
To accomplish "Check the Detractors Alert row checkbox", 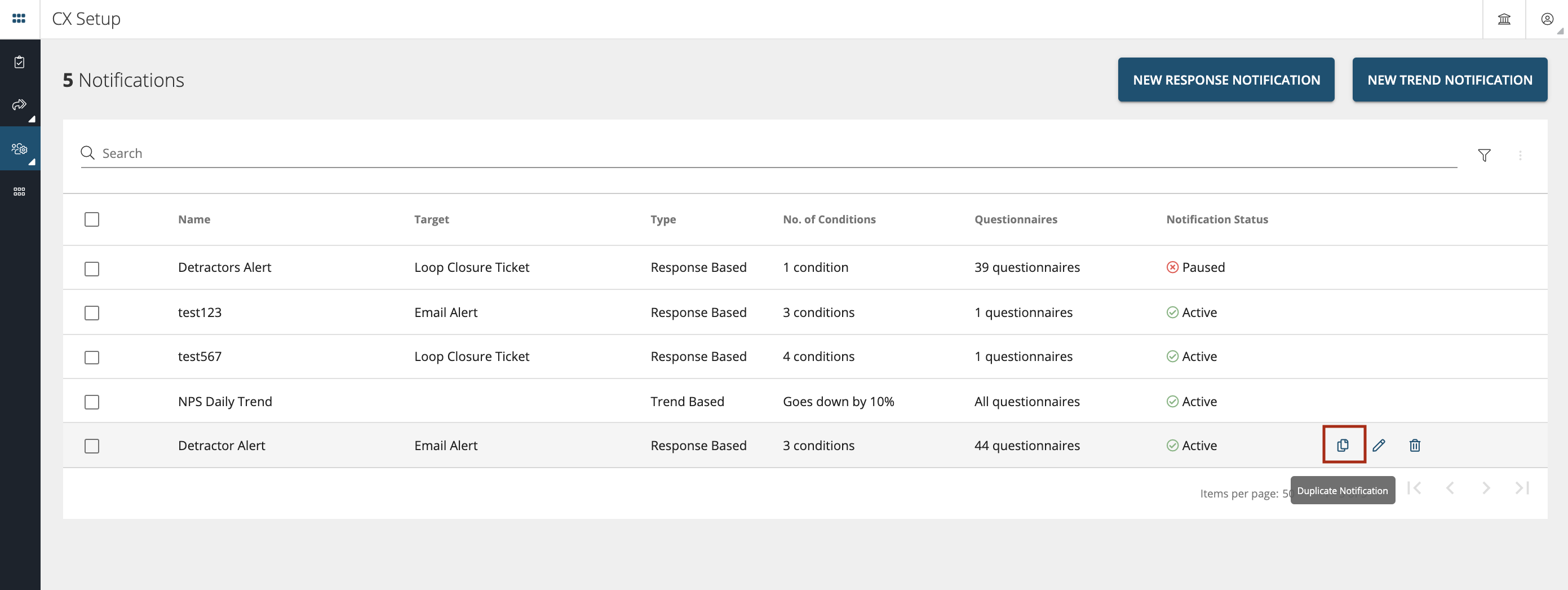I will (x=92, y=268).
